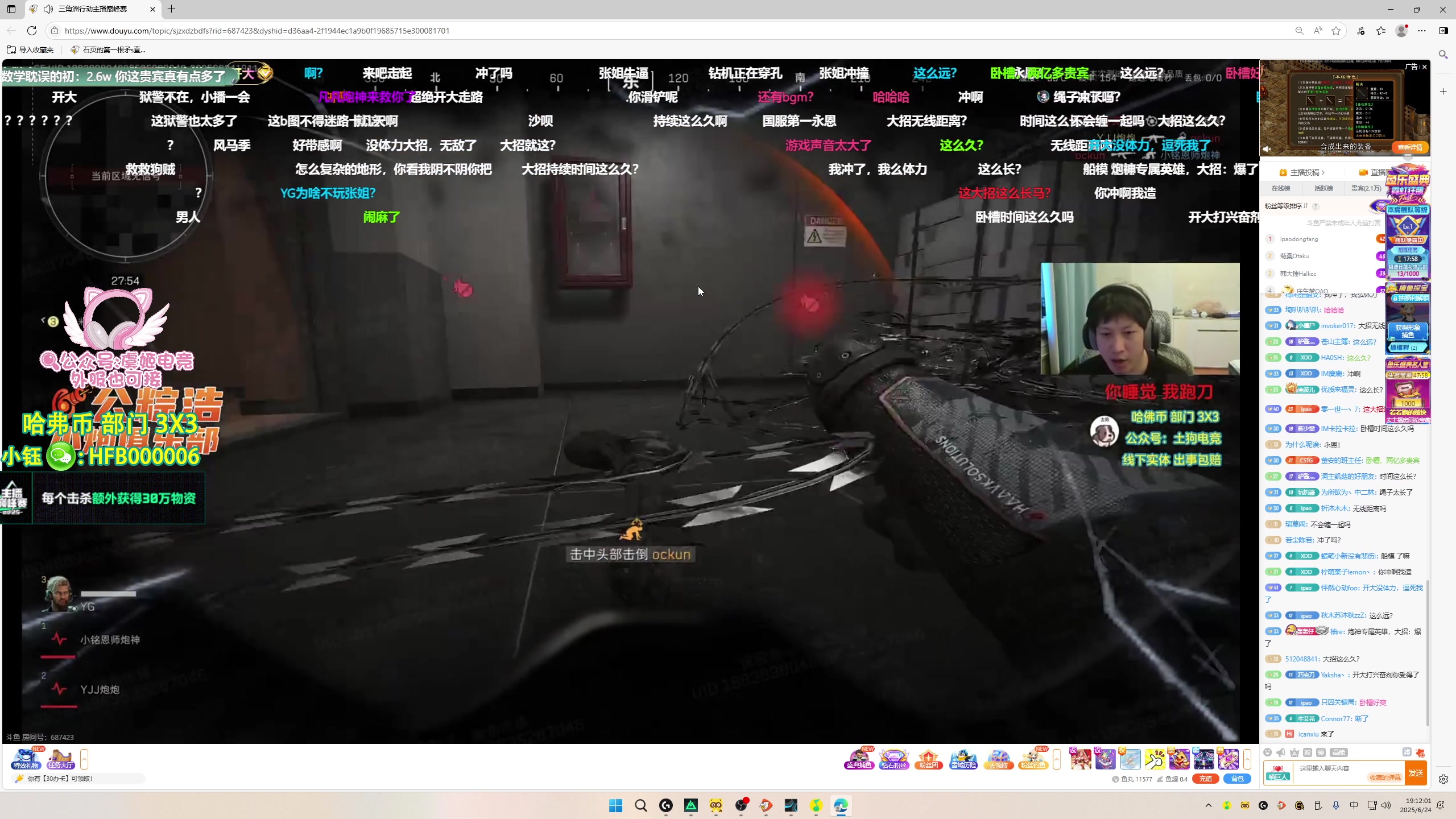Open the 石页的第一根矛 bookmark
The height and width of the screenshot is (819, 1456).
(x=108, y=50)
